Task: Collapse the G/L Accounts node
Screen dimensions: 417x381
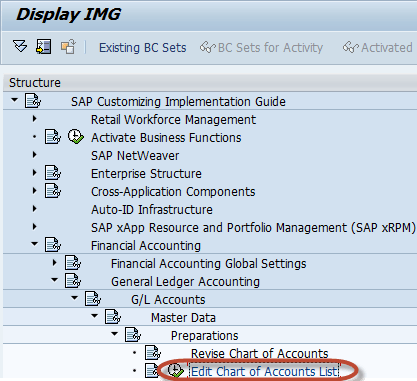Action: [x=74, y=298]
